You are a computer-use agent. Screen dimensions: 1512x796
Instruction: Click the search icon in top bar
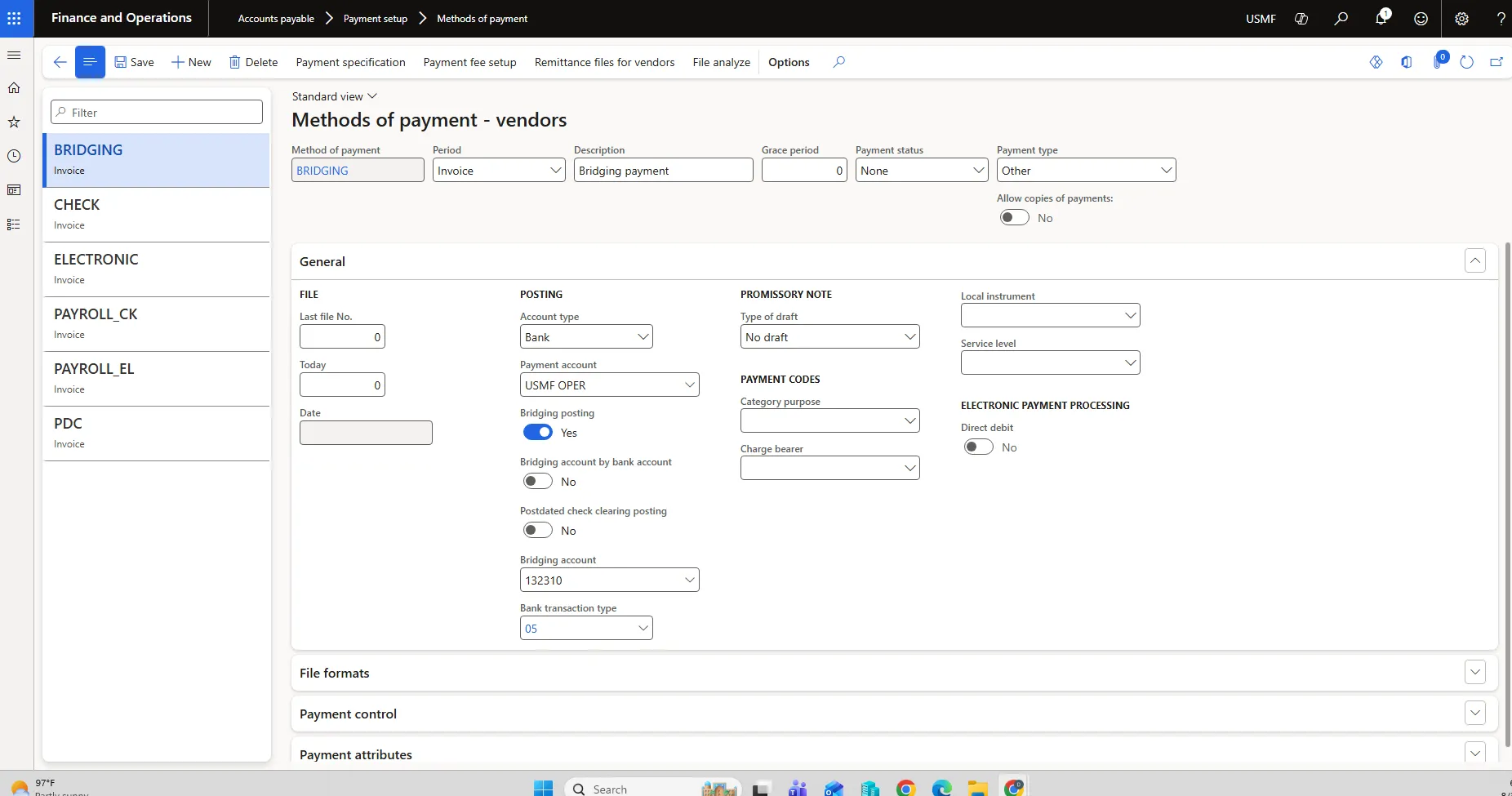(x=1341, y=18)
